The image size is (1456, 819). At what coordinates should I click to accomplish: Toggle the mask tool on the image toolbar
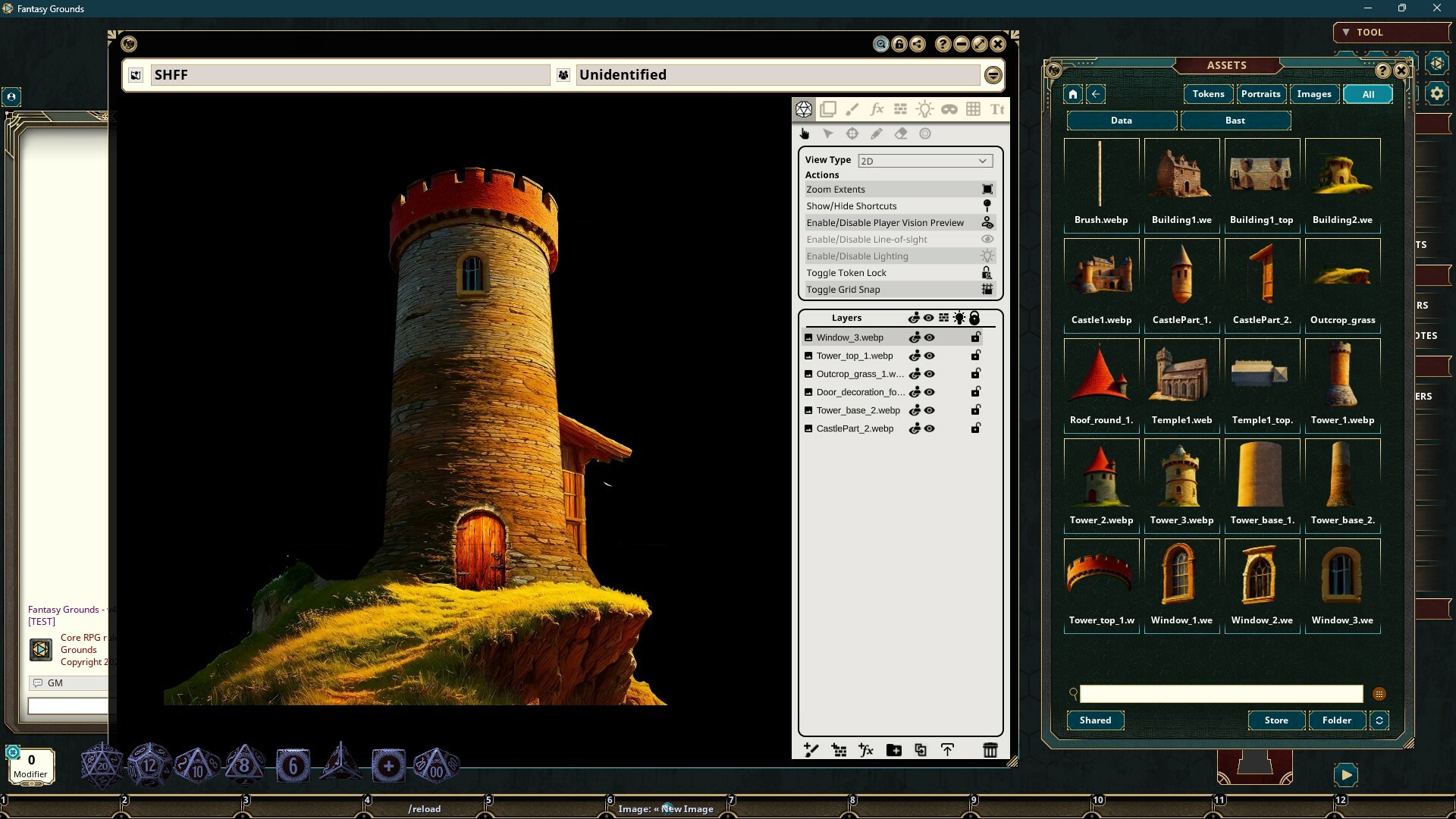pyautogui.click(x=949, y=108)
